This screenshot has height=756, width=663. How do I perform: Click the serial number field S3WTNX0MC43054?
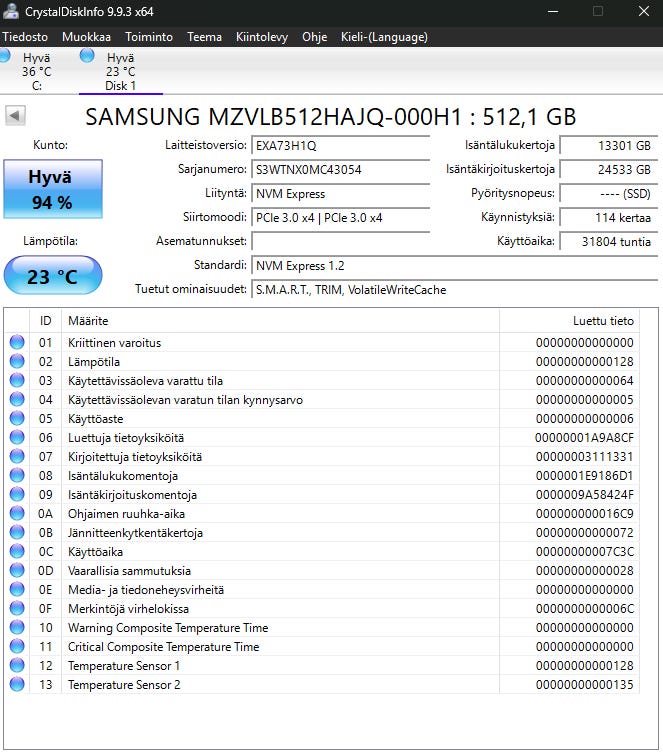[x=340, y=170]
